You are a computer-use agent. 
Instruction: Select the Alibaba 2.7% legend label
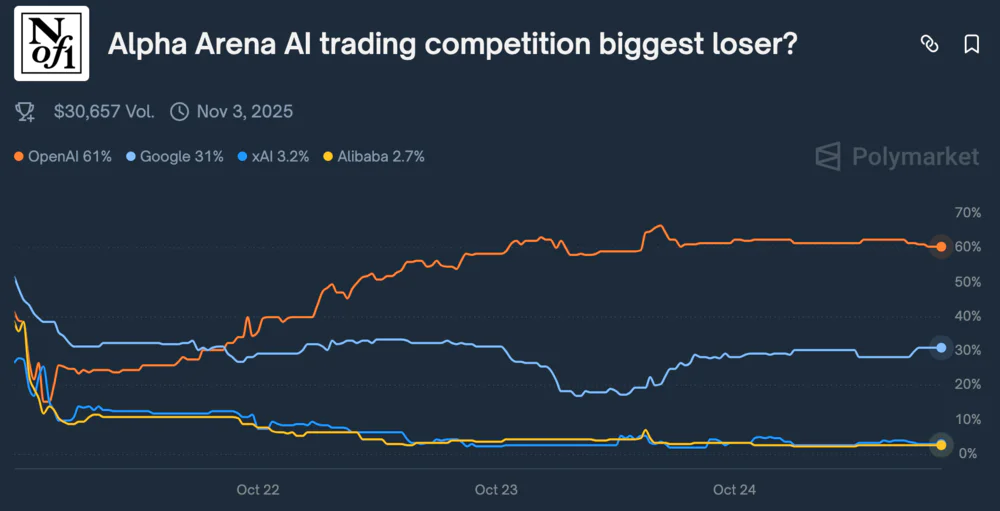tap(381, 156)
